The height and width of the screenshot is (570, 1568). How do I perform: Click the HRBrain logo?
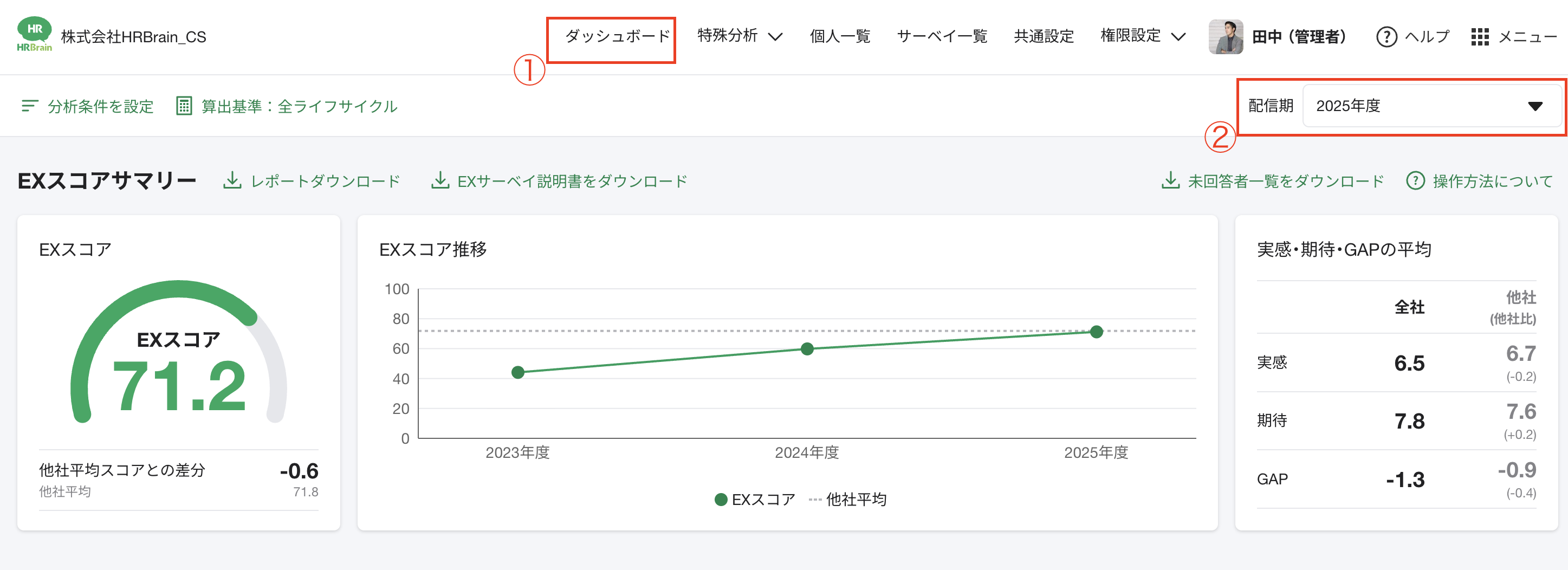coord(34,35)
